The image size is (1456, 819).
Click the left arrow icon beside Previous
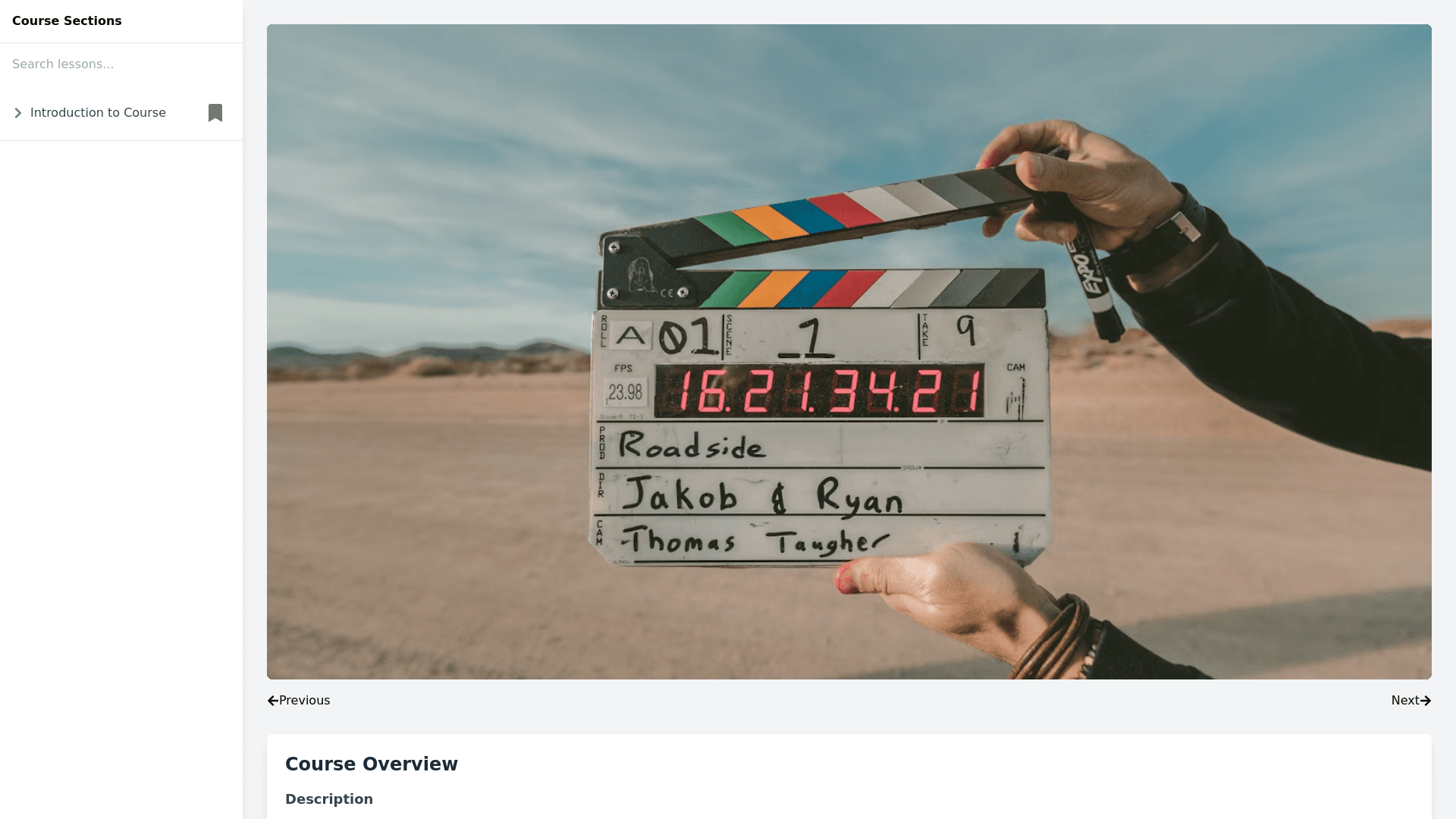pos(273,701)
